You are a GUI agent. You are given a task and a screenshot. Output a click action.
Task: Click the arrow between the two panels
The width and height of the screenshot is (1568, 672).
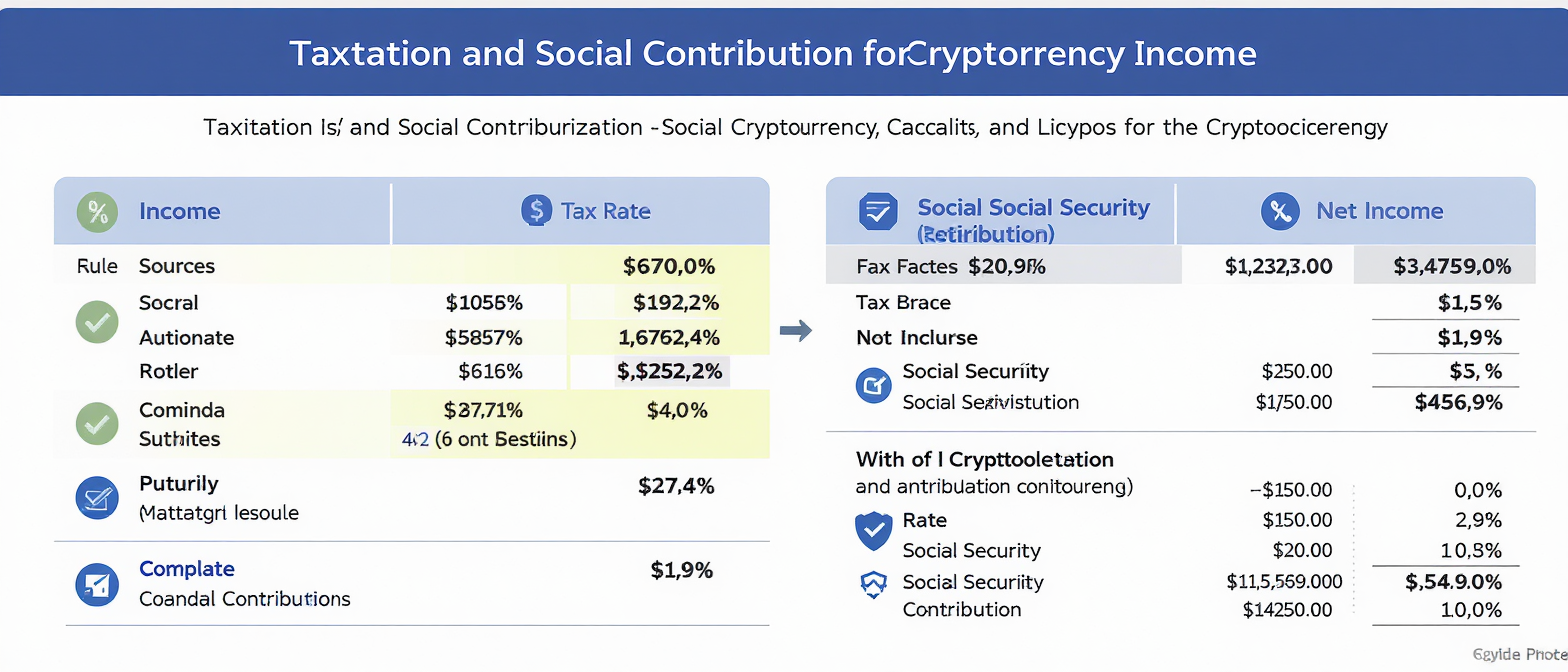click(794, 332)
